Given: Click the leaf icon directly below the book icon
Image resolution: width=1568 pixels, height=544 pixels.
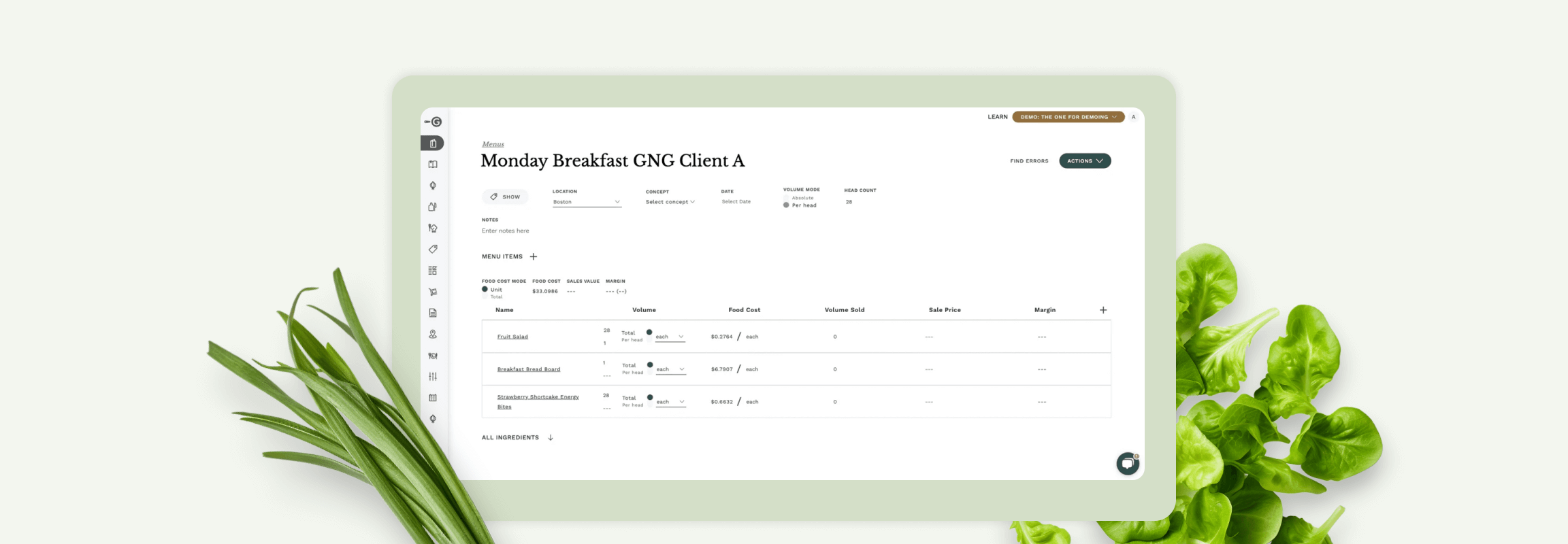Looking at the screenshot, I should coord(433,186).
